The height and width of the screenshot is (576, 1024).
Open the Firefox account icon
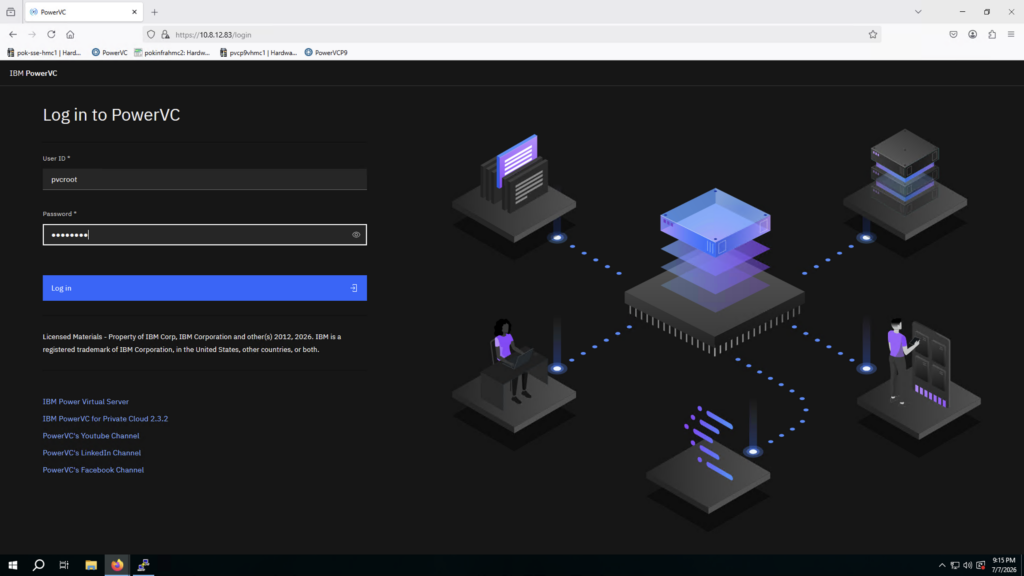click(x=972, y=35)
